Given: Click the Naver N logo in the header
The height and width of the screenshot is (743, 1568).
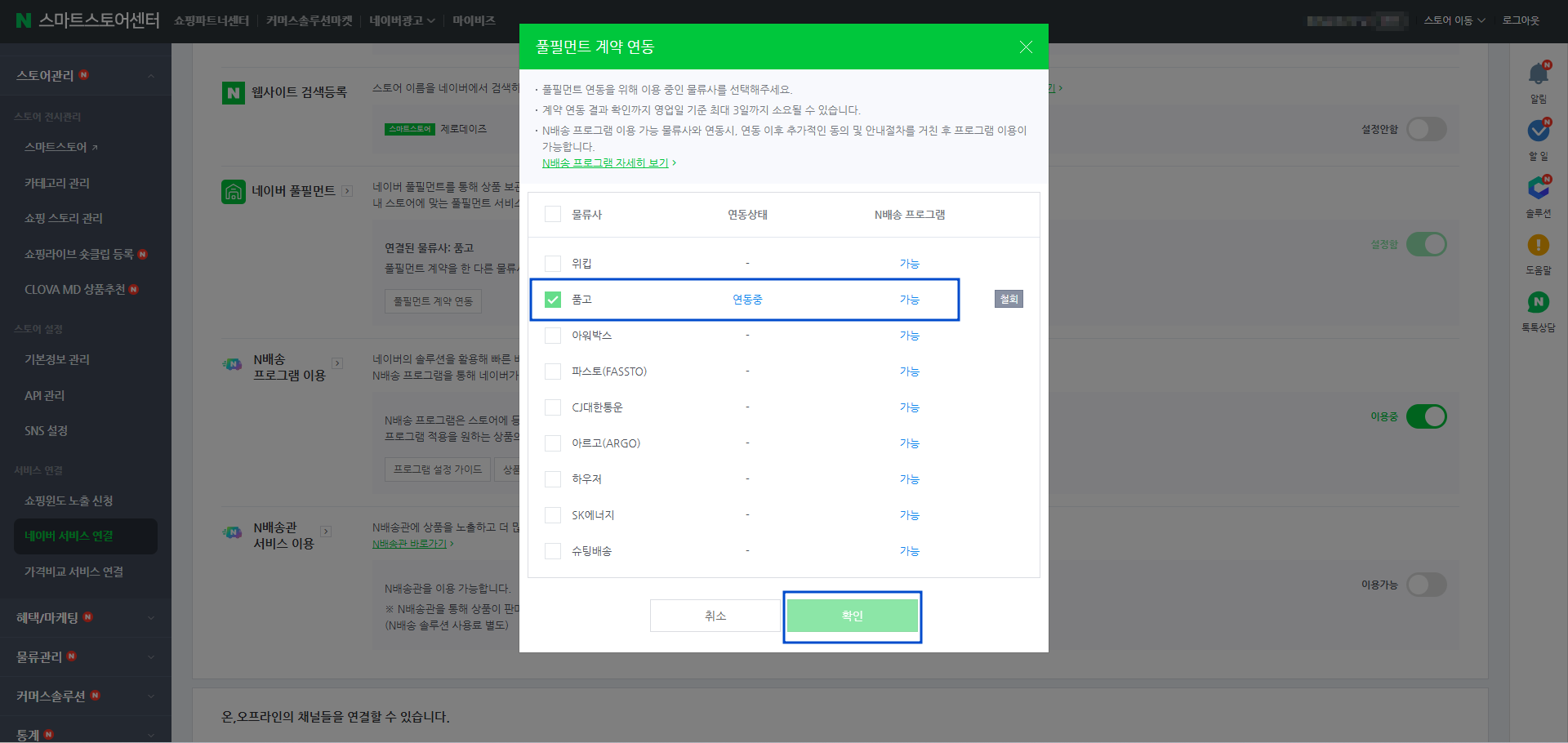Looking at the screenshot, I should click(24, 20).
